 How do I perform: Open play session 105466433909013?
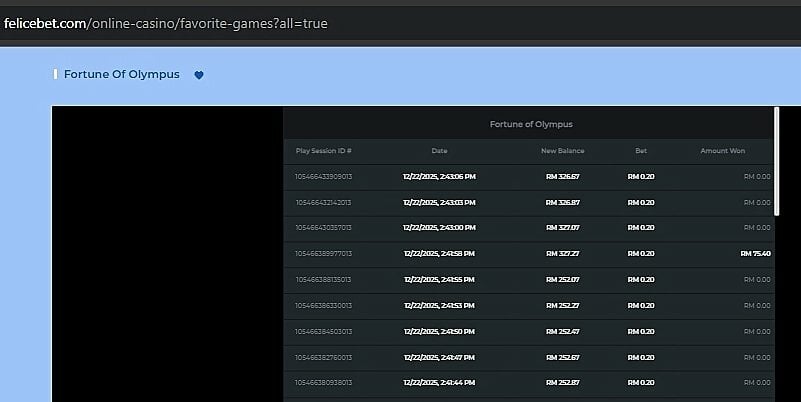click(x=323, y=176)
